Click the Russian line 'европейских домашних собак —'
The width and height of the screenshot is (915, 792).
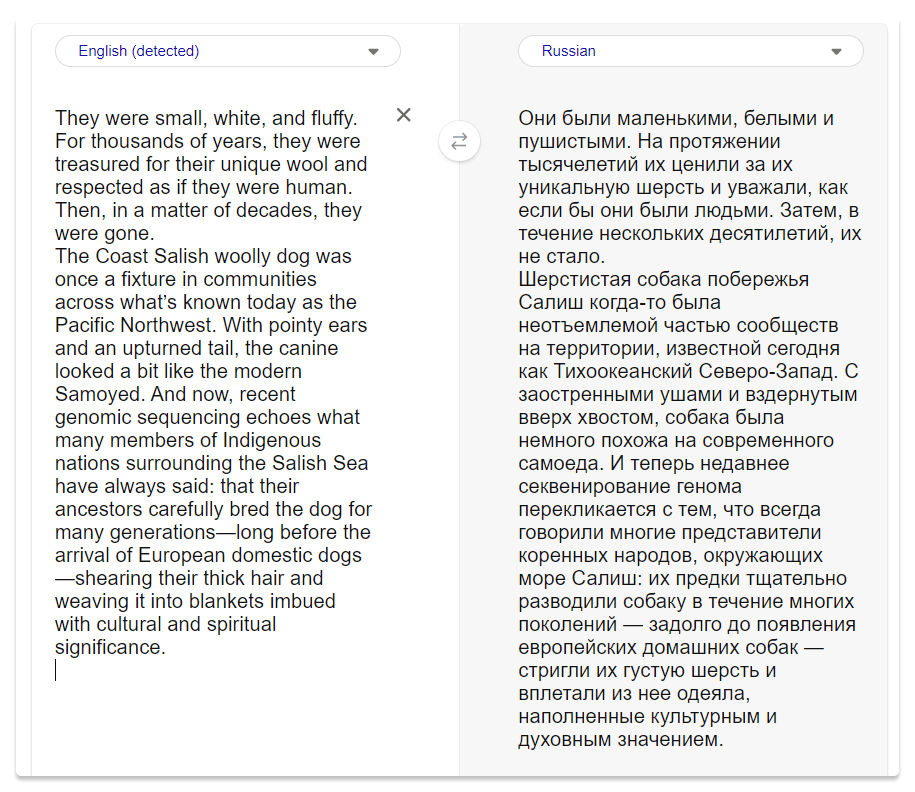coord(671,647)
